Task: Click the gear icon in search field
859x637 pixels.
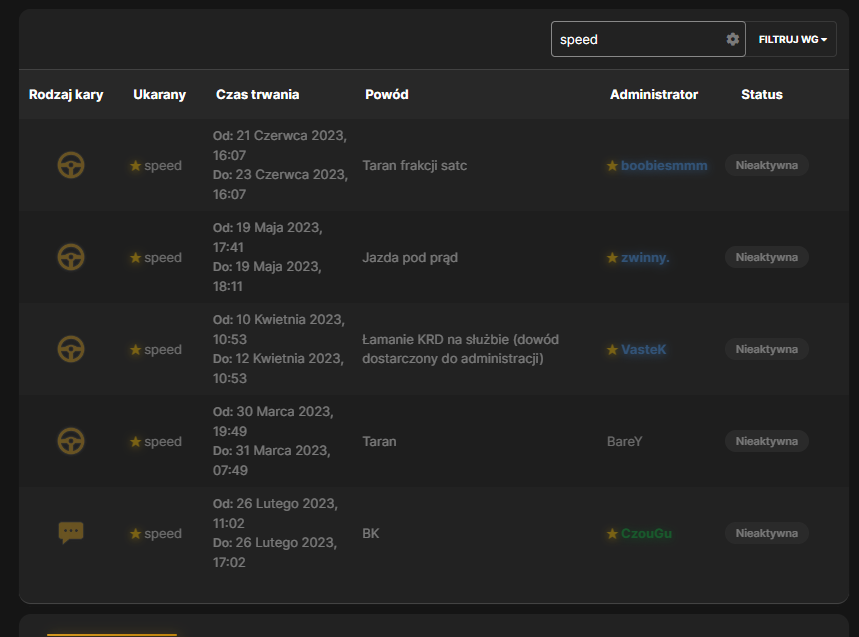Action: tap(732, 39)
